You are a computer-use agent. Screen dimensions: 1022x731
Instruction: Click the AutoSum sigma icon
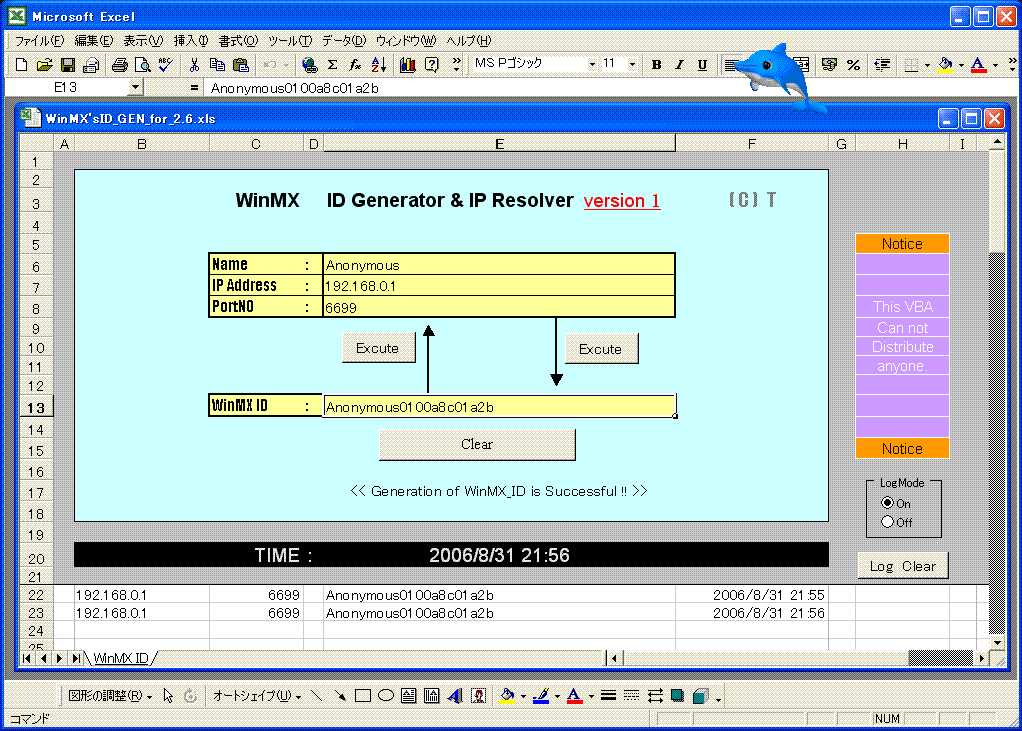(x=332, y=64)
